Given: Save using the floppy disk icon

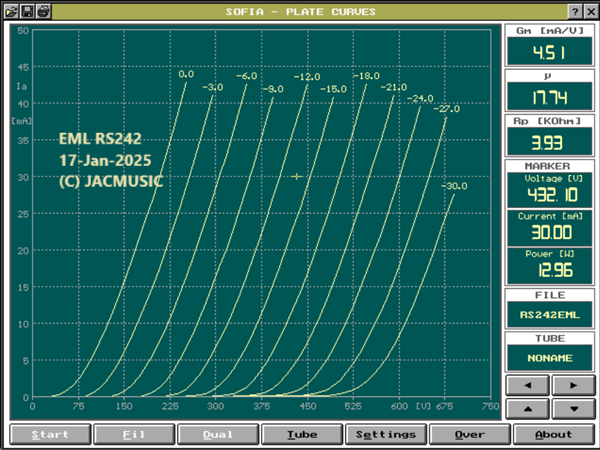Looking at the screenshot, I should coord(27,12).
